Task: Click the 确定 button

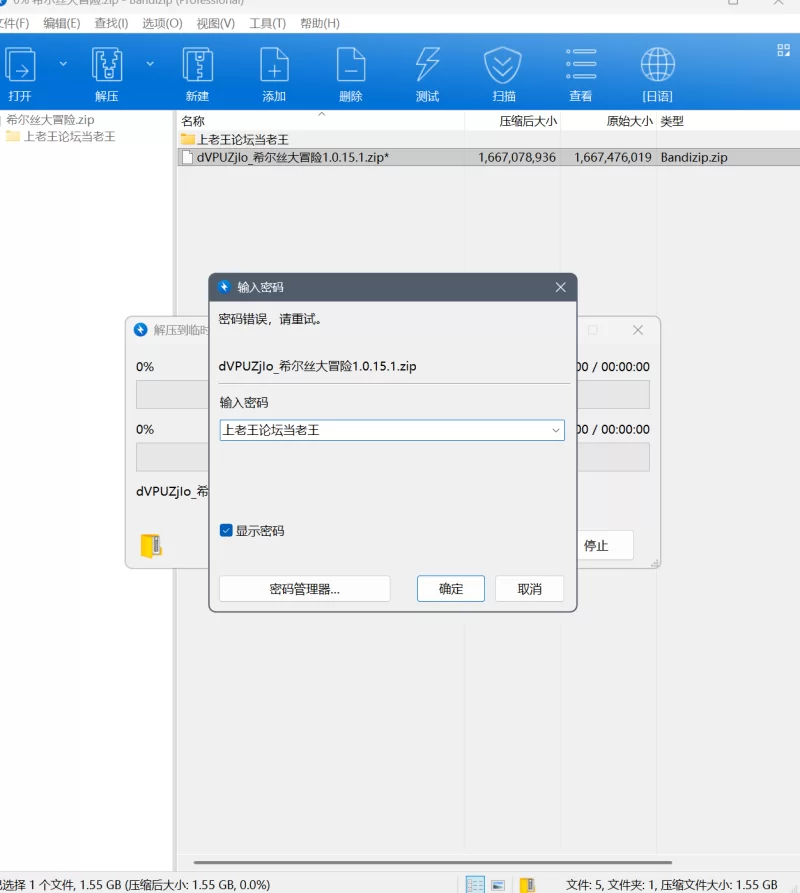Action: point(451,589)
